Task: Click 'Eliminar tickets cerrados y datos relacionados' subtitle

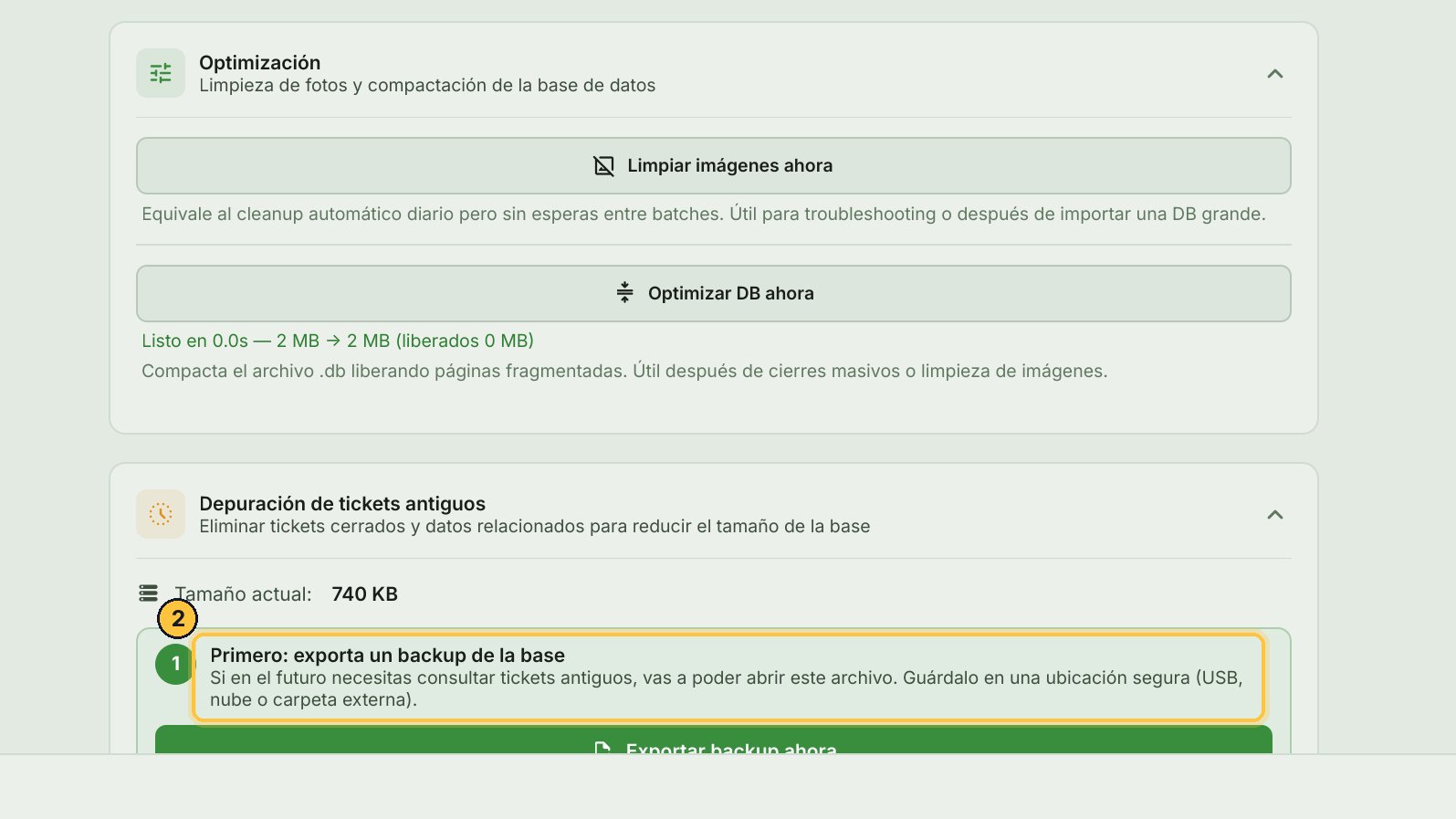Action: (535, 526)
